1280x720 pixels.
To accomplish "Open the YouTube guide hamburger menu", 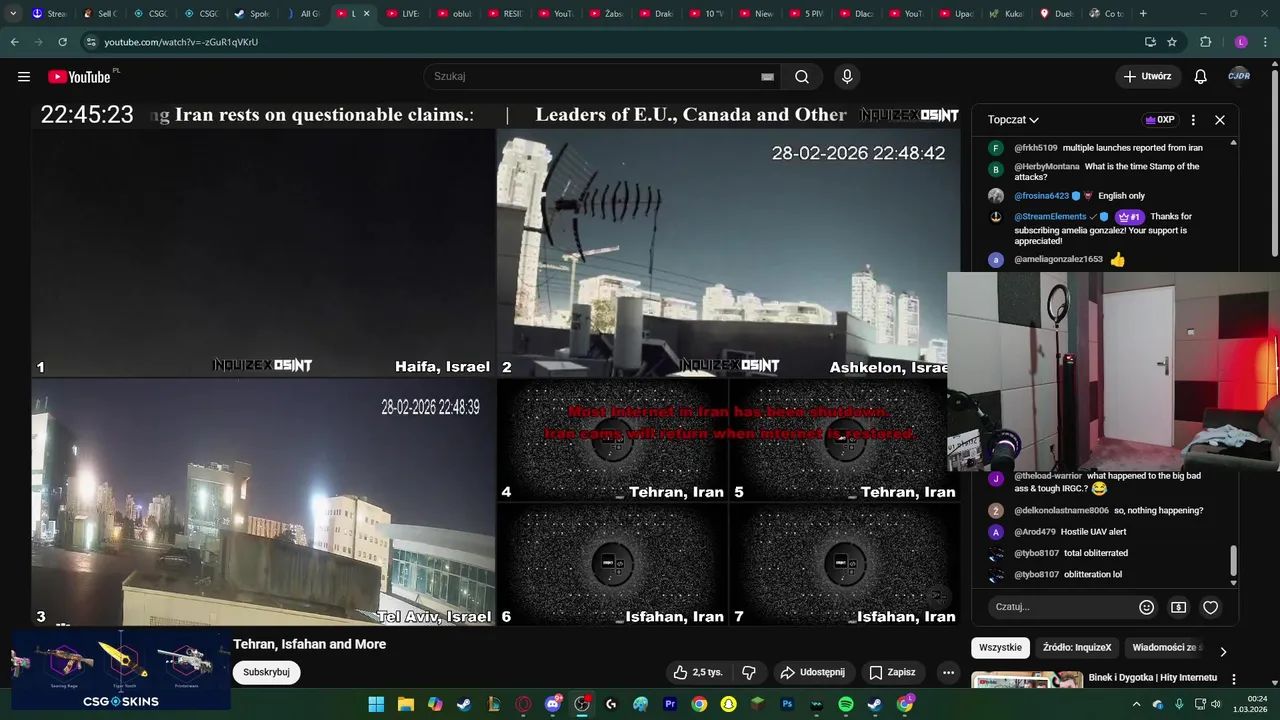I will (x=24, y=77).
